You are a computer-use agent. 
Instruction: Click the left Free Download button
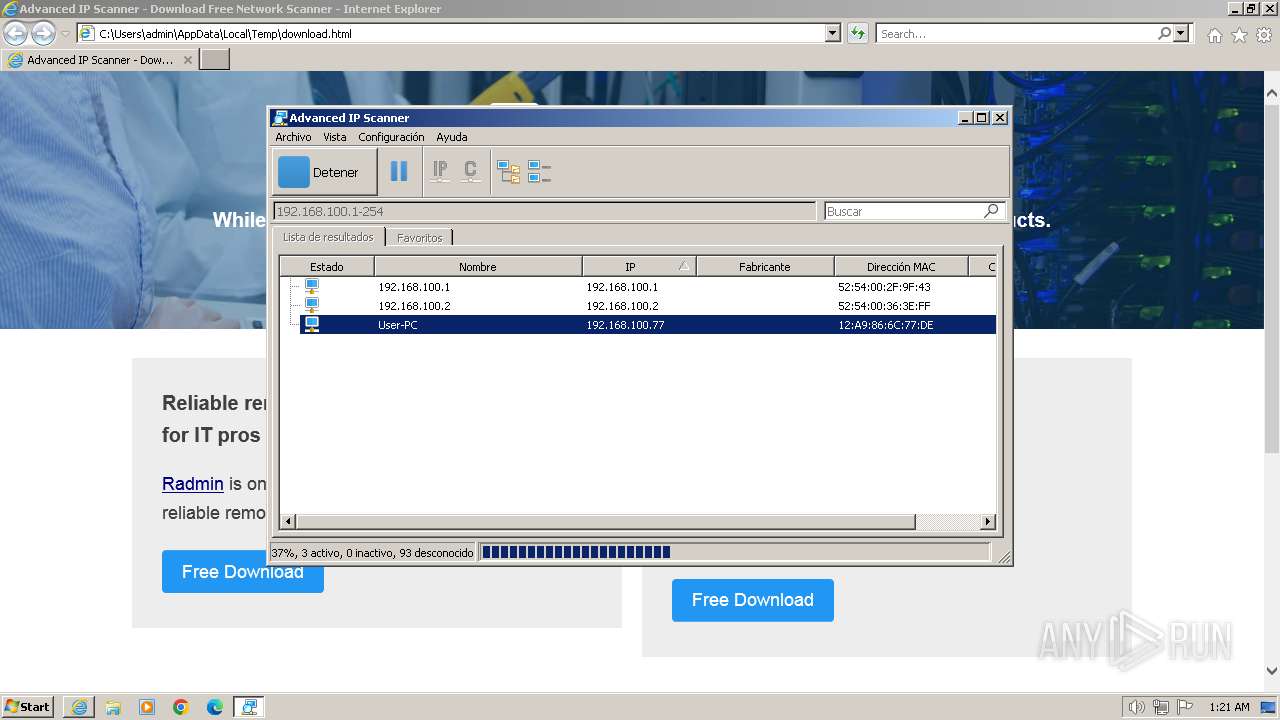coord(243,572)
